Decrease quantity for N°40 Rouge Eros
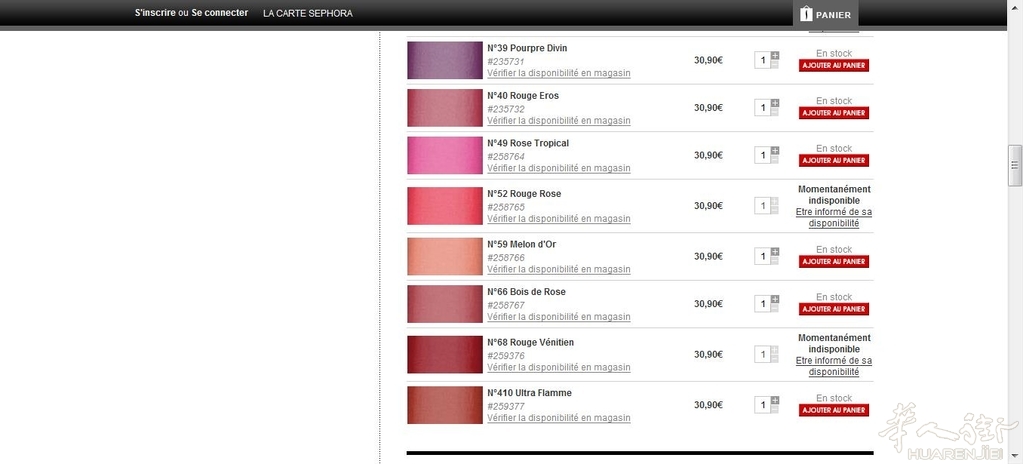The image size is (1023, 464). click(x=775, y=112)
